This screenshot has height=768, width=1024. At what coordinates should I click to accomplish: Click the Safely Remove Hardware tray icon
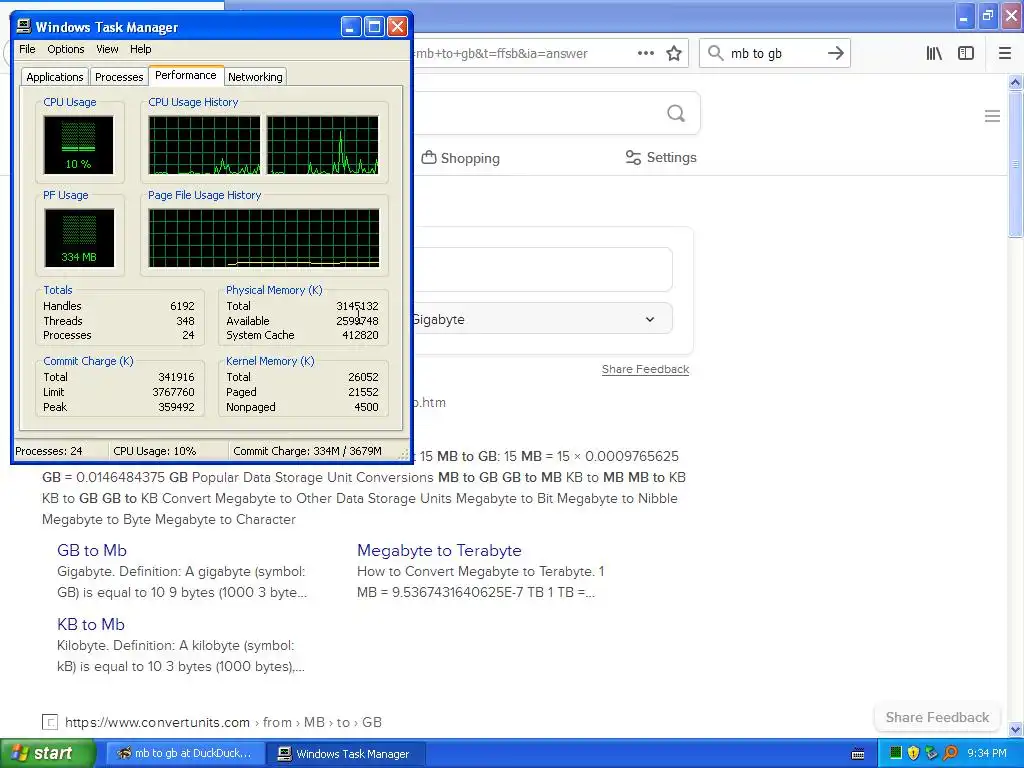[931, 753]
